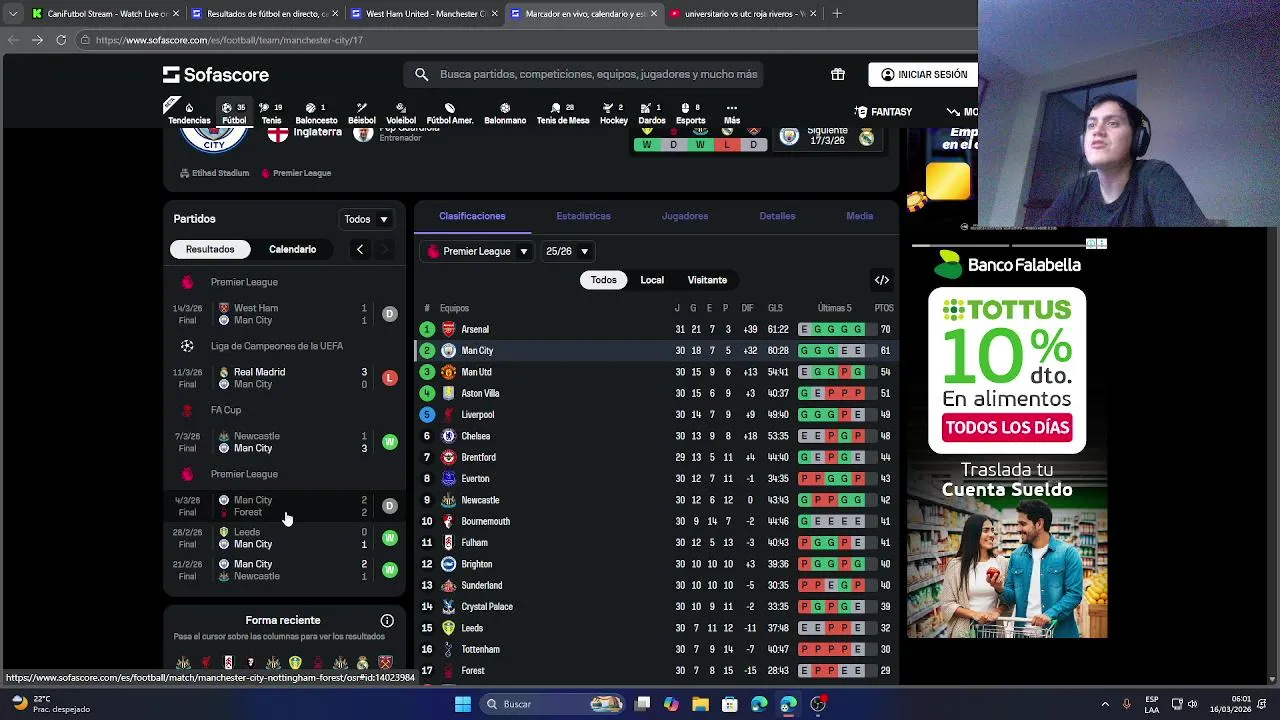Screen dimensions: 1280x720
Task: Switch to the Jugadores tab
Action: click(x=685, y=216)
